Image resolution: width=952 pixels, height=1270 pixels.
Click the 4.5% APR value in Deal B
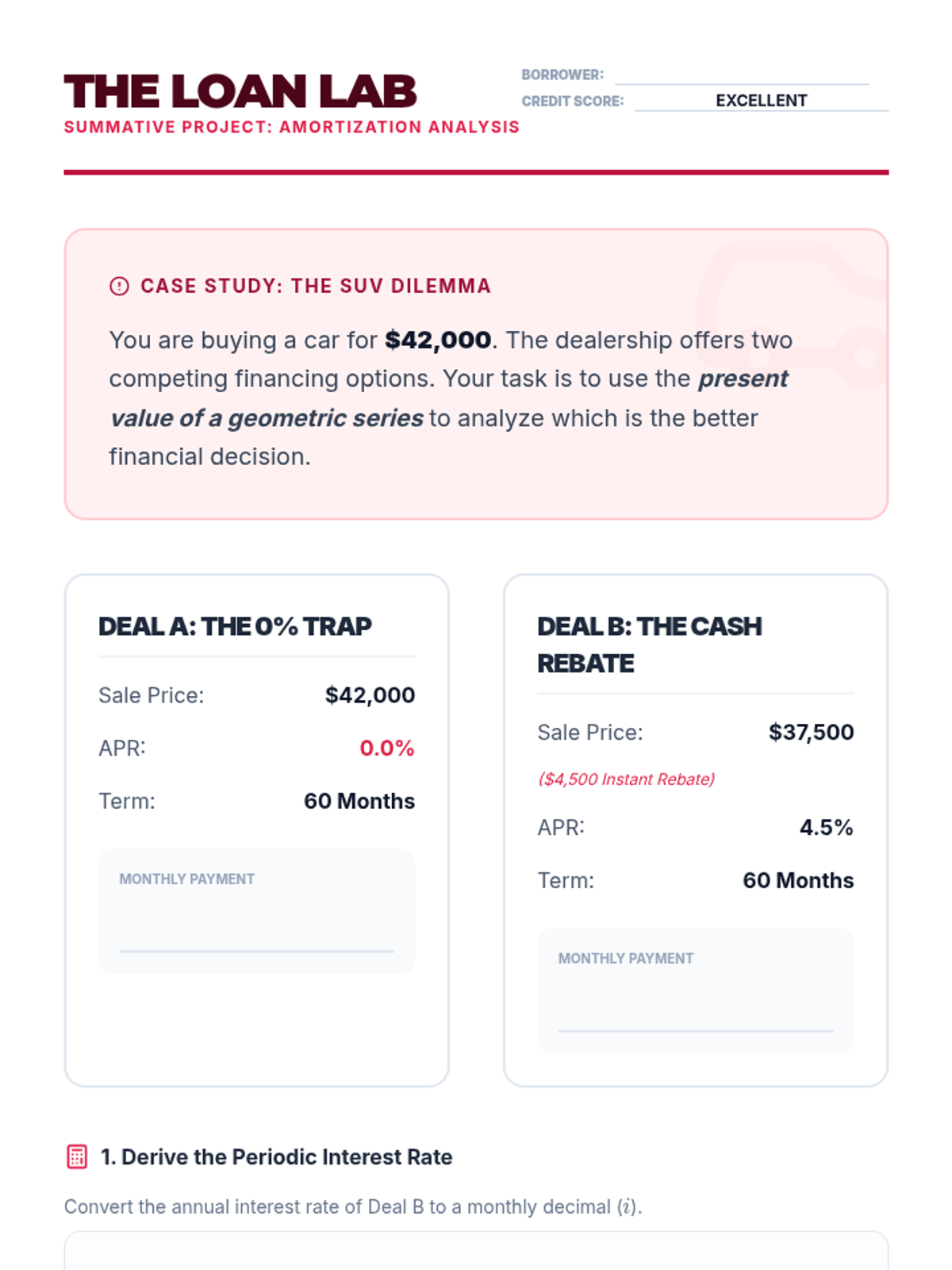point(826,827)
